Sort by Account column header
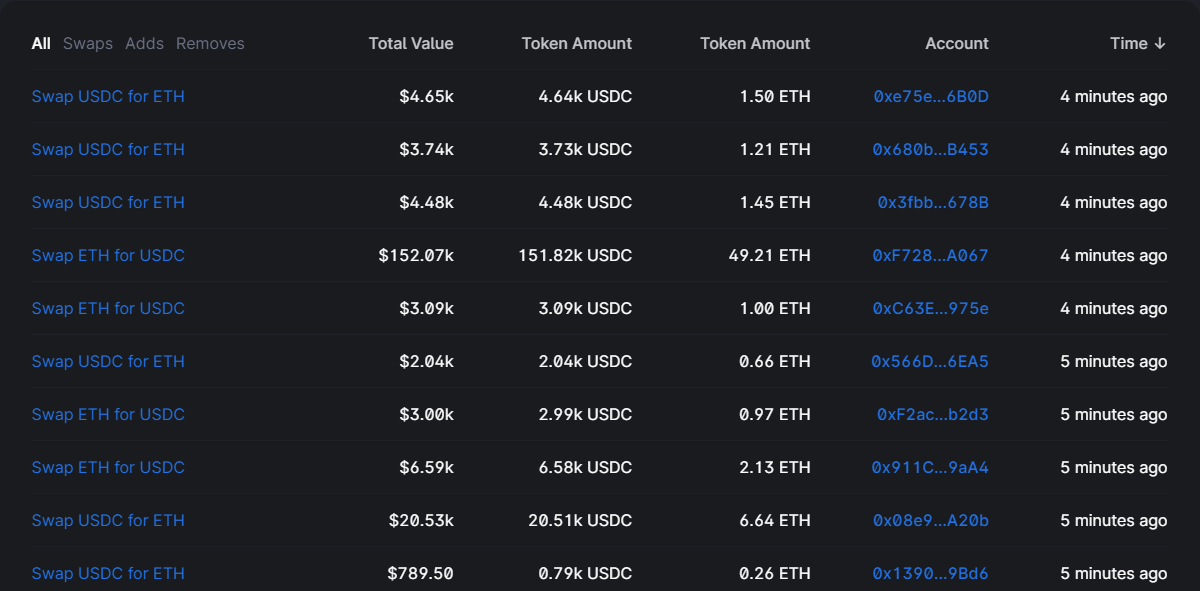Viewport: 1200px width, 591px height. click(957, 43)
